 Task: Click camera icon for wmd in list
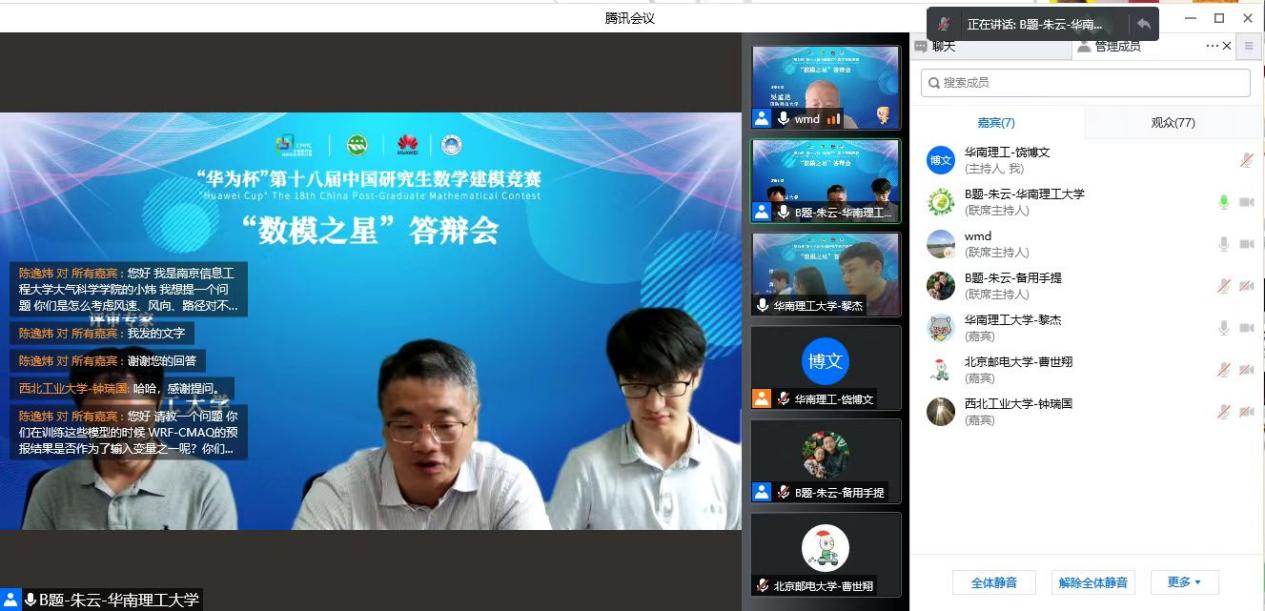pos(1246,244)
